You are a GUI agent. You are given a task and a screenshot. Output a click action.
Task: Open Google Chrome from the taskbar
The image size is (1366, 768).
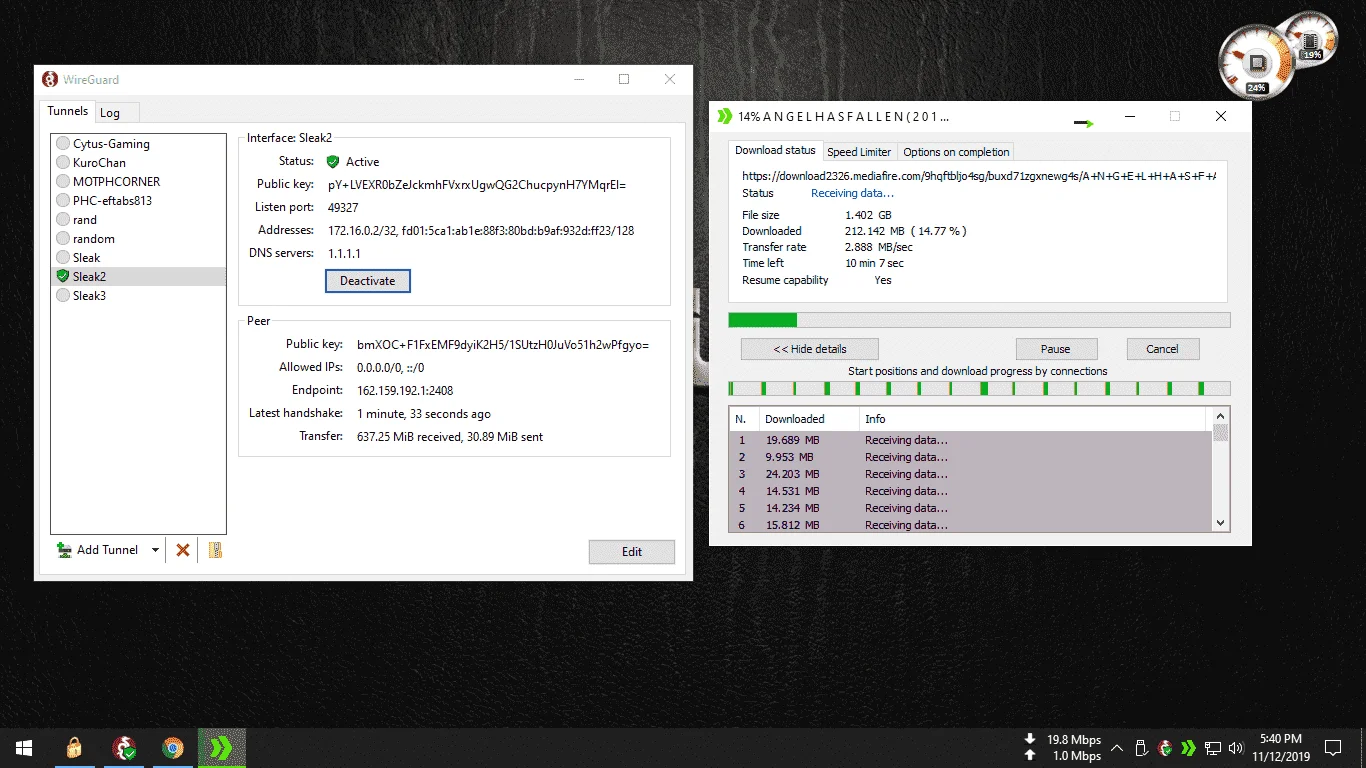(x=173, y=747)
